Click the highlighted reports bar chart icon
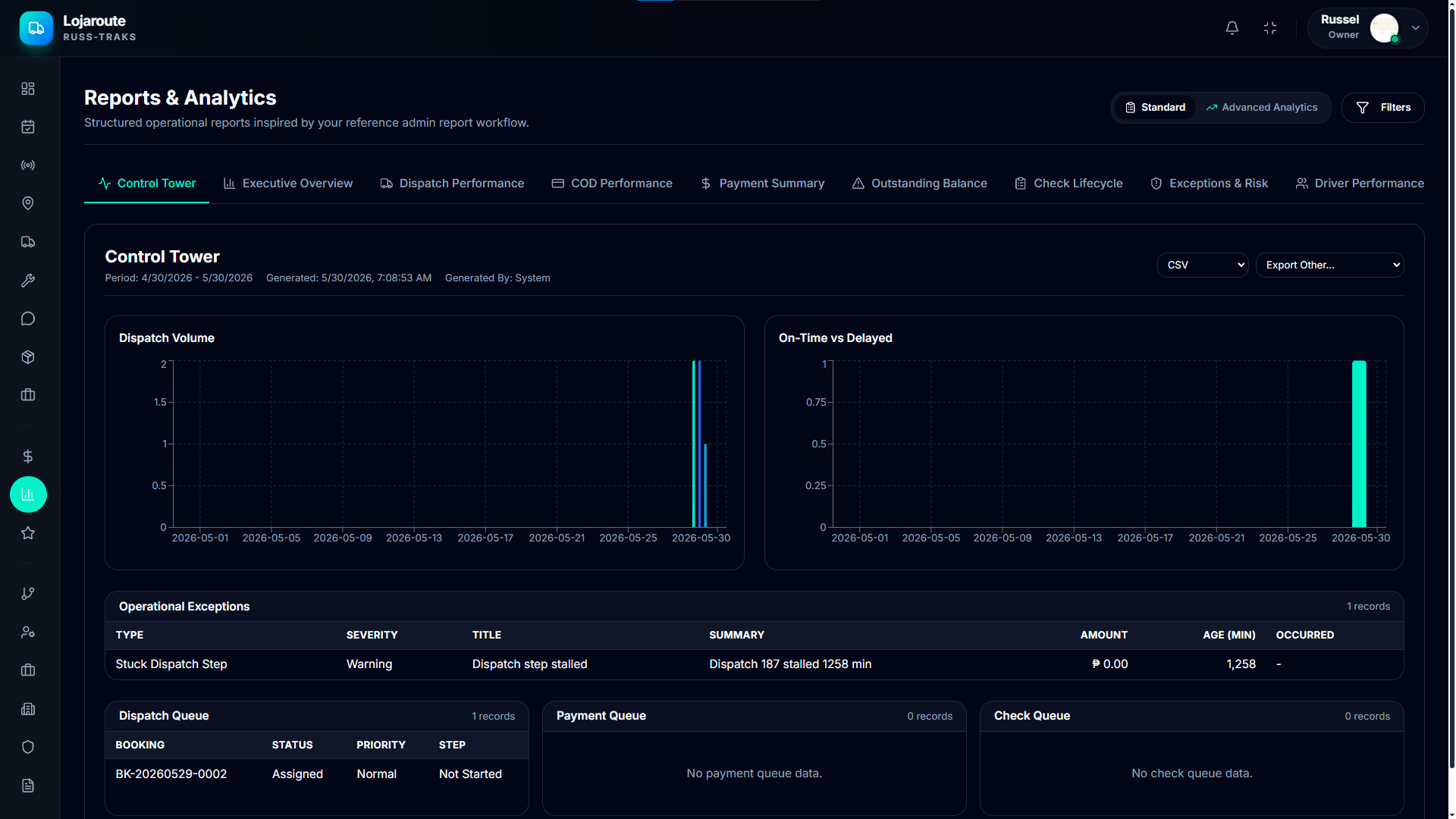Image resolution: width=1456 pixels, height=819 pixels. [x=28, y=494]
